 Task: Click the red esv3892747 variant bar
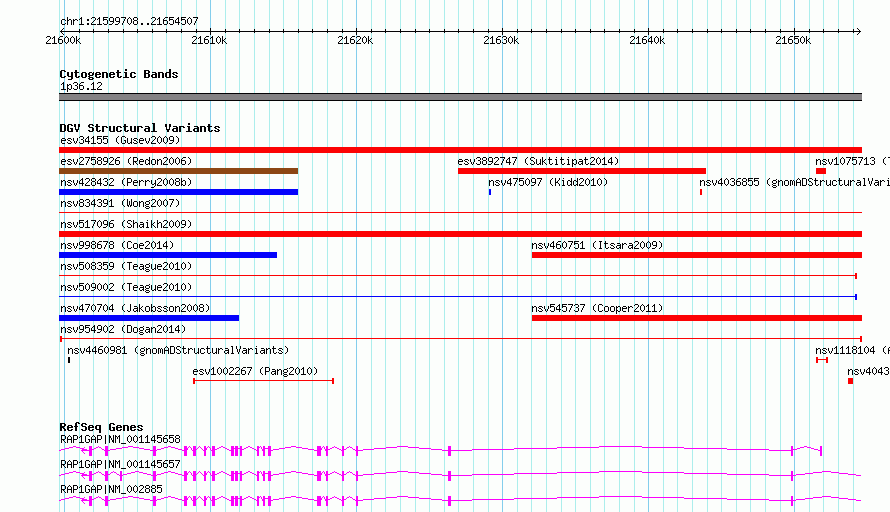tap(582, 171)
